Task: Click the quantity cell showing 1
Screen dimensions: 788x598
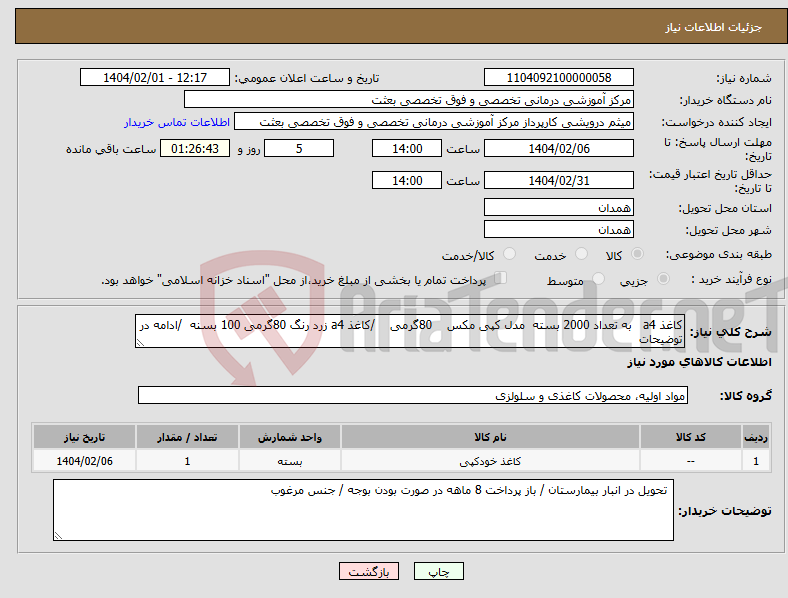Action: [x=187, y=461]
